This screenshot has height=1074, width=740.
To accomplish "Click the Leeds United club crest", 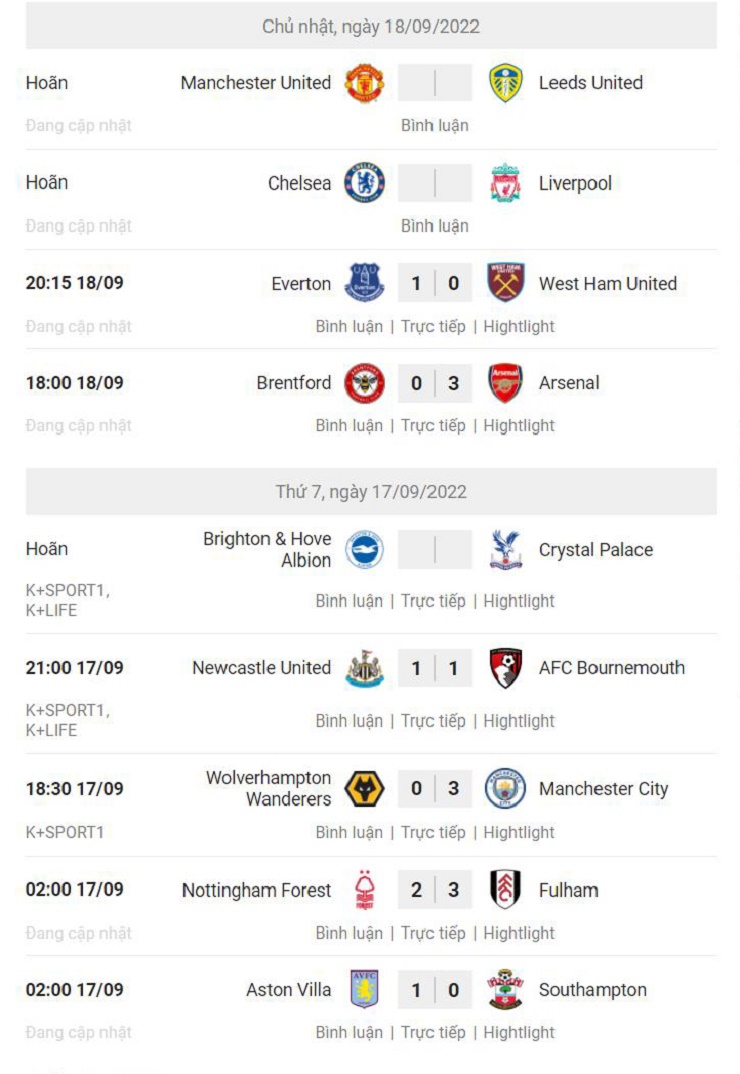I will click(x=506, y=83).
